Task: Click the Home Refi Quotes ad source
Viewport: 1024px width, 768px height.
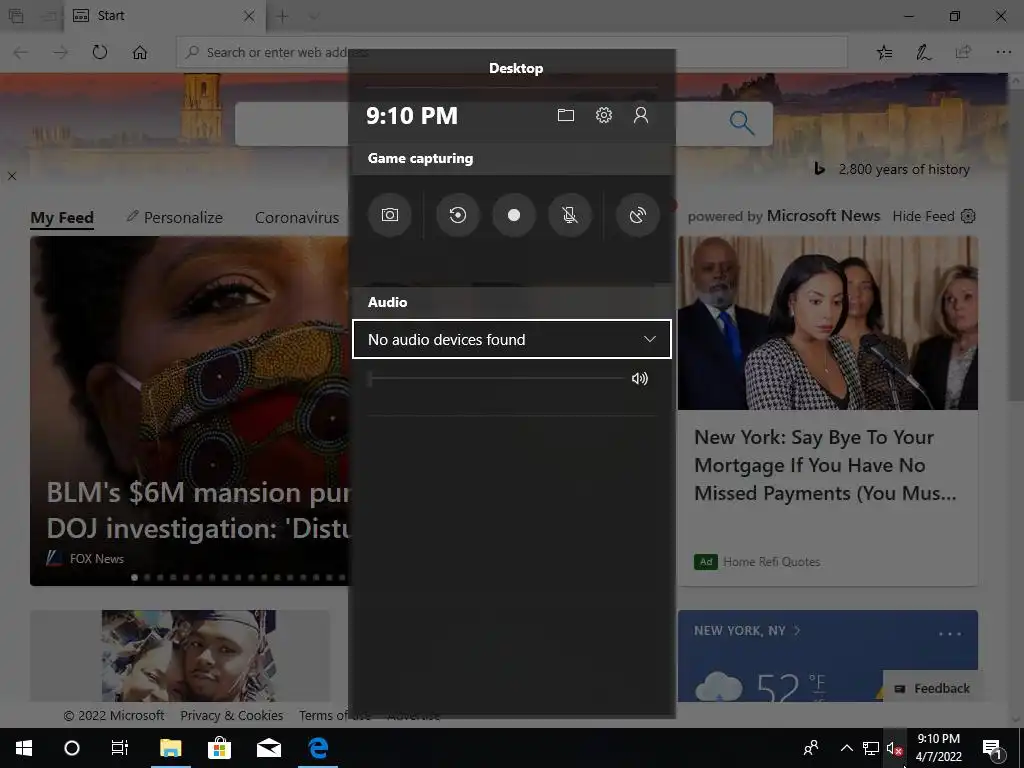Action: pyautogui.click(x=771, y=562)
